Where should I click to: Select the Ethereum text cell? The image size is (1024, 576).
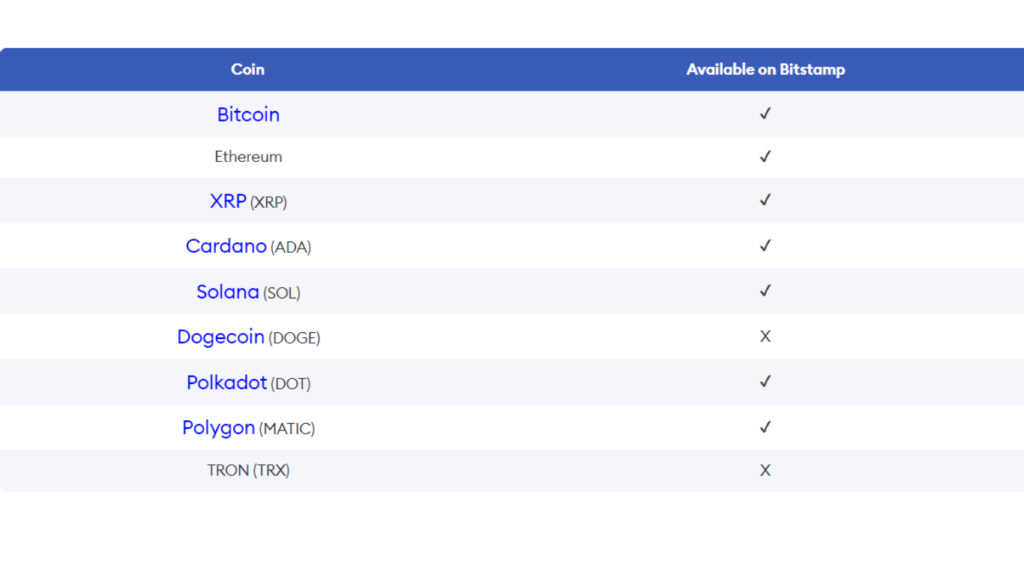(248, 157)
